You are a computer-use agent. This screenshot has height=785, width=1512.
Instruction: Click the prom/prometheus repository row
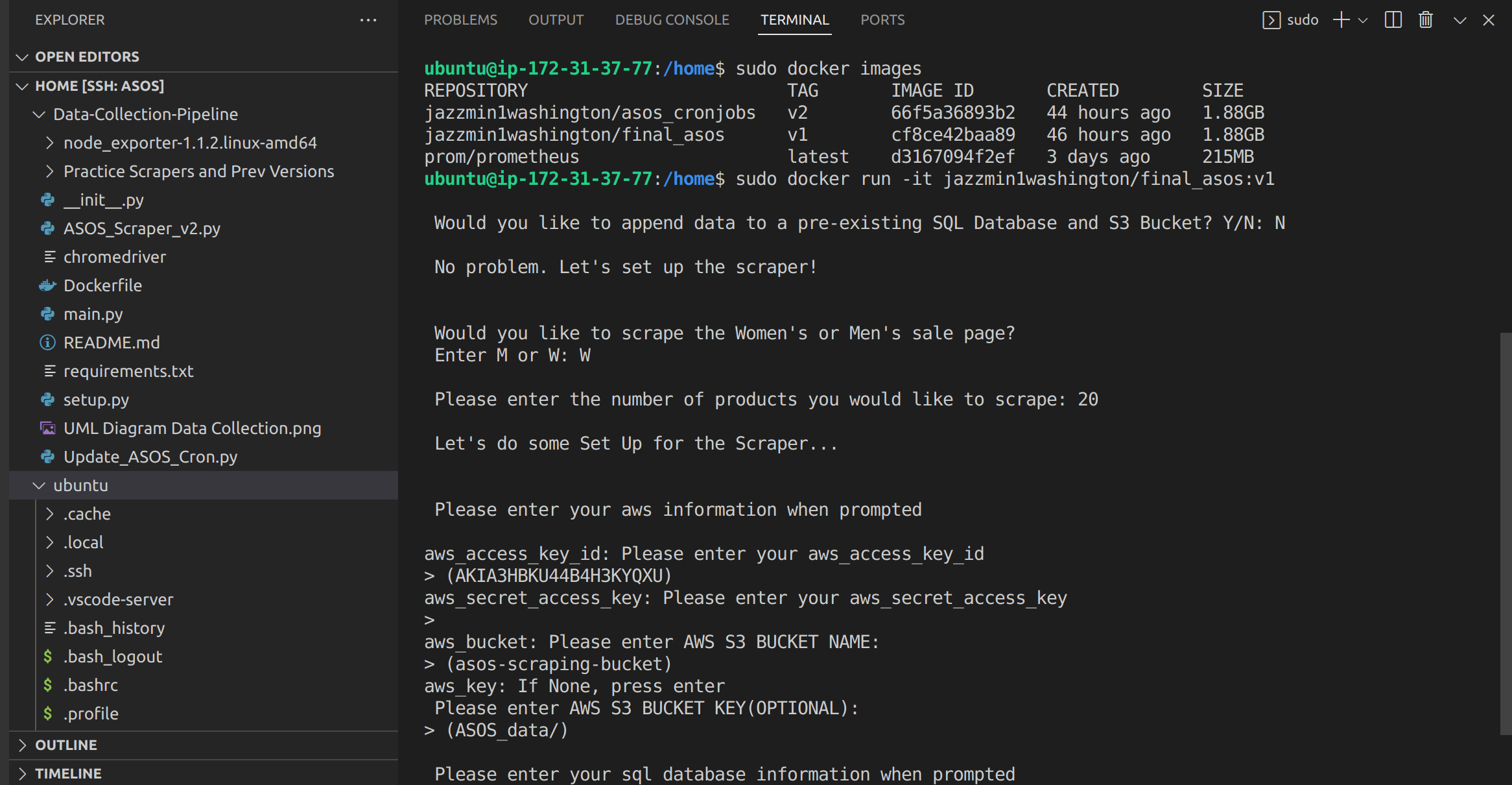point(839,157)
